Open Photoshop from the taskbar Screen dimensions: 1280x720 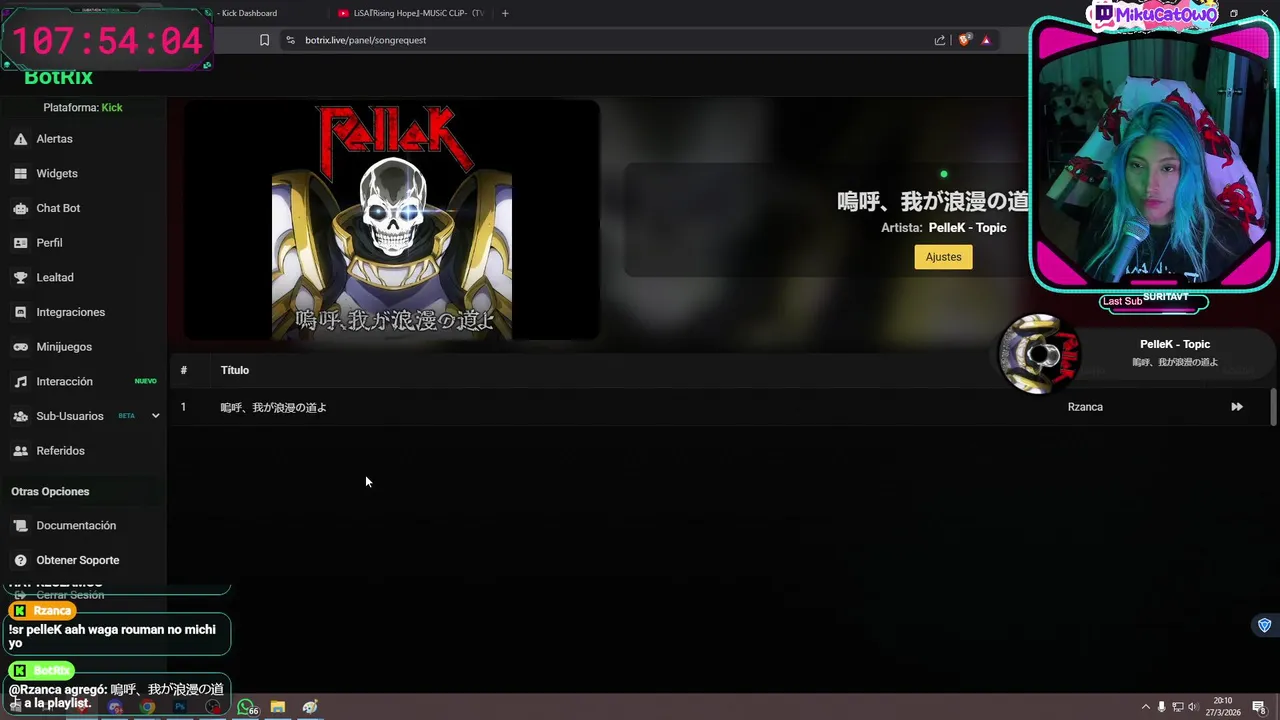(x=180, y=707)
